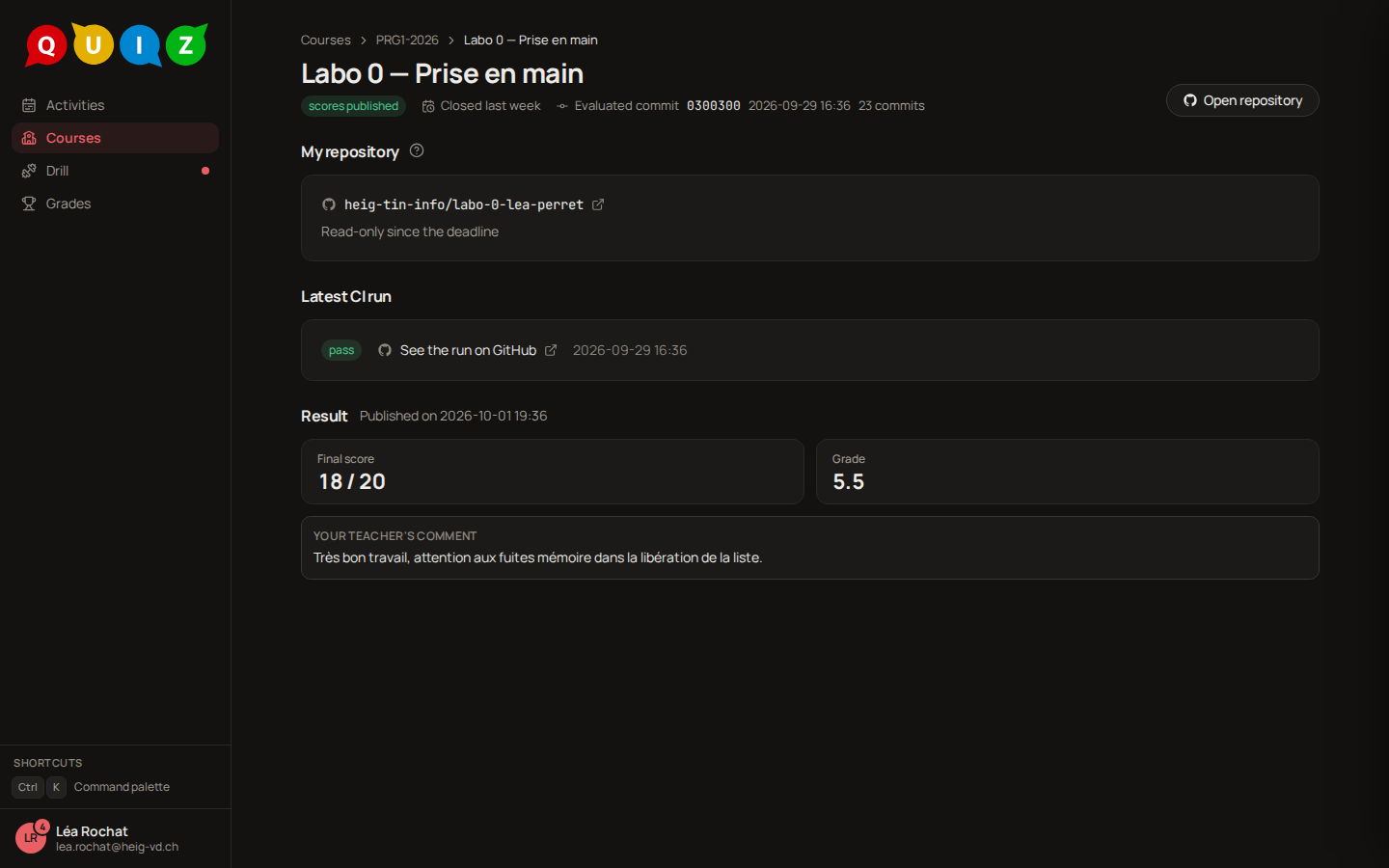Viewport: 1389px width, 868px height.
Task: Open heig-tin-info/labo-0-lea-perret repository link
Action: coord(463,204)
